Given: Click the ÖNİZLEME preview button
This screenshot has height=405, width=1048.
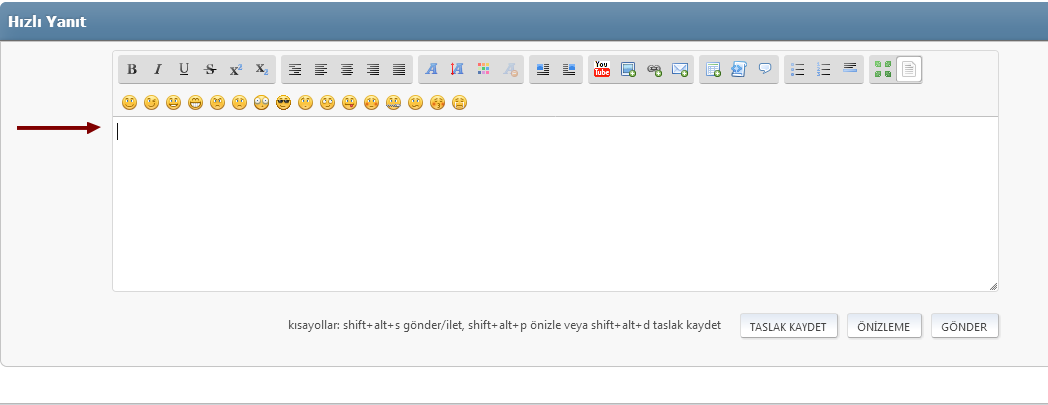Looking at the screenshot, I should point(884,326).
